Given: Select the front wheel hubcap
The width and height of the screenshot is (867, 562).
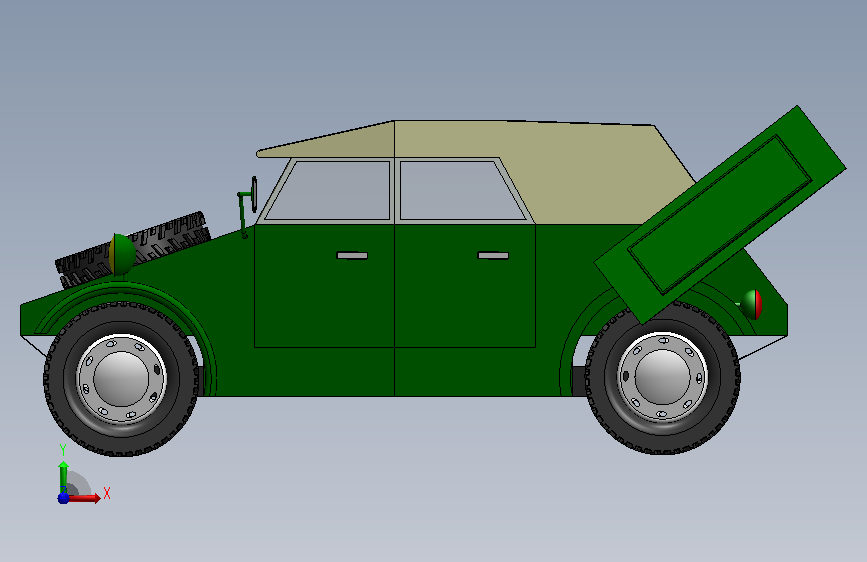Looking at the screenshot, I should tap(122, 378).
